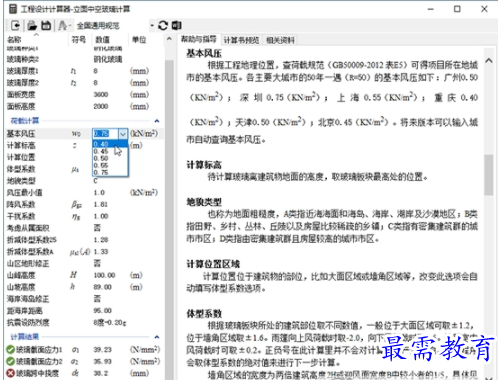Switch to the 相关资料 tab

click(x=280, y=40)
